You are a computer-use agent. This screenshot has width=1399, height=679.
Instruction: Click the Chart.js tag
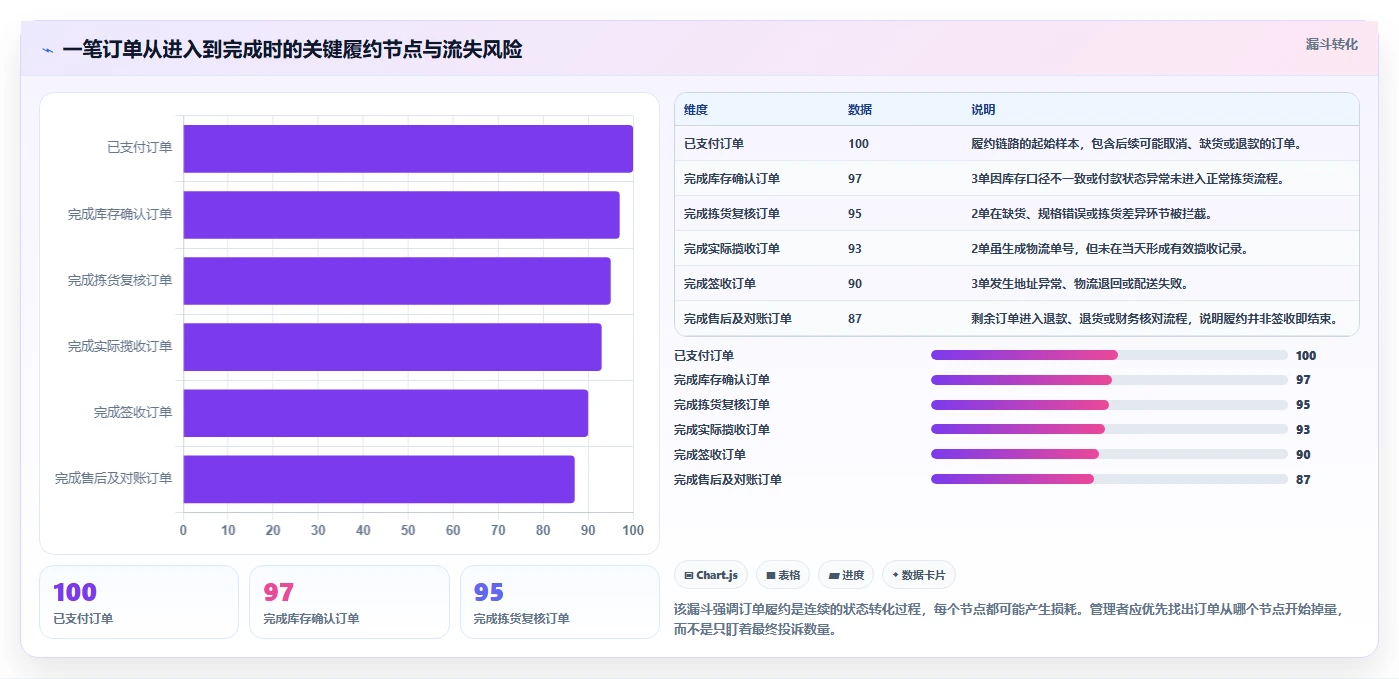pyautogui.click(x=711, y=575)
